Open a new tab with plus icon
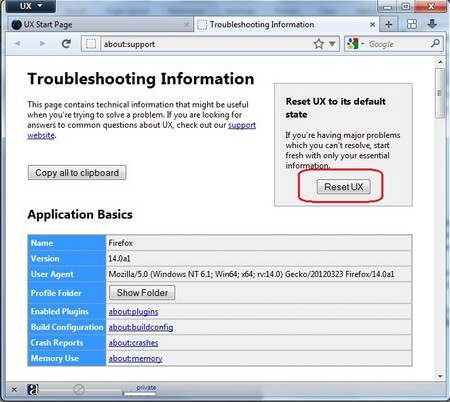 click(389, 24)
